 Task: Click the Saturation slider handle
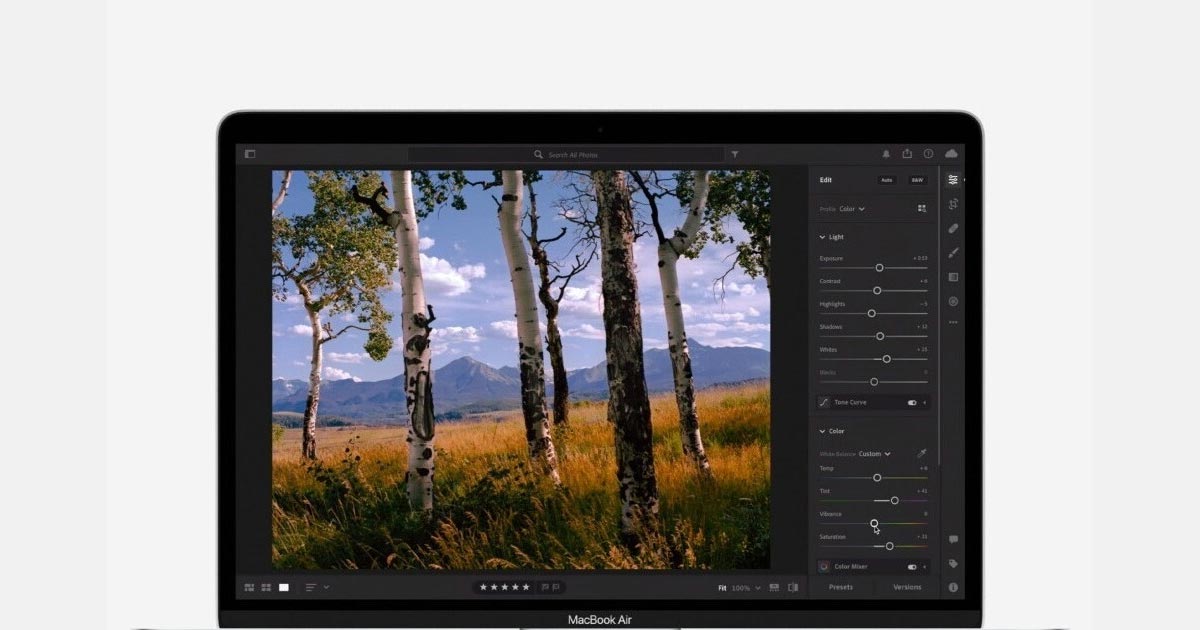coord(889,546)
